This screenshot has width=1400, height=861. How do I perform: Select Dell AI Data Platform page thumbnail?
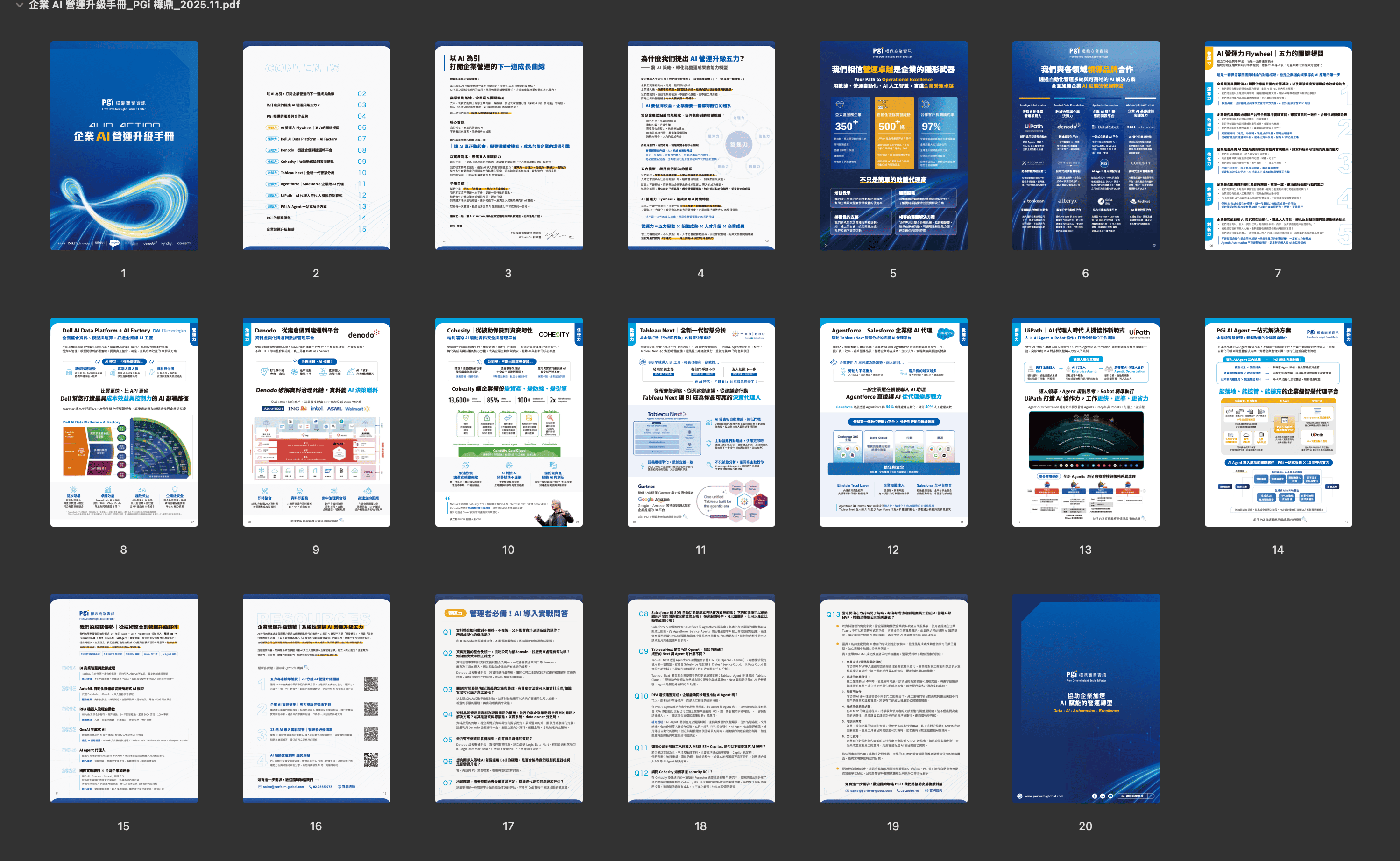click(124, 422)
